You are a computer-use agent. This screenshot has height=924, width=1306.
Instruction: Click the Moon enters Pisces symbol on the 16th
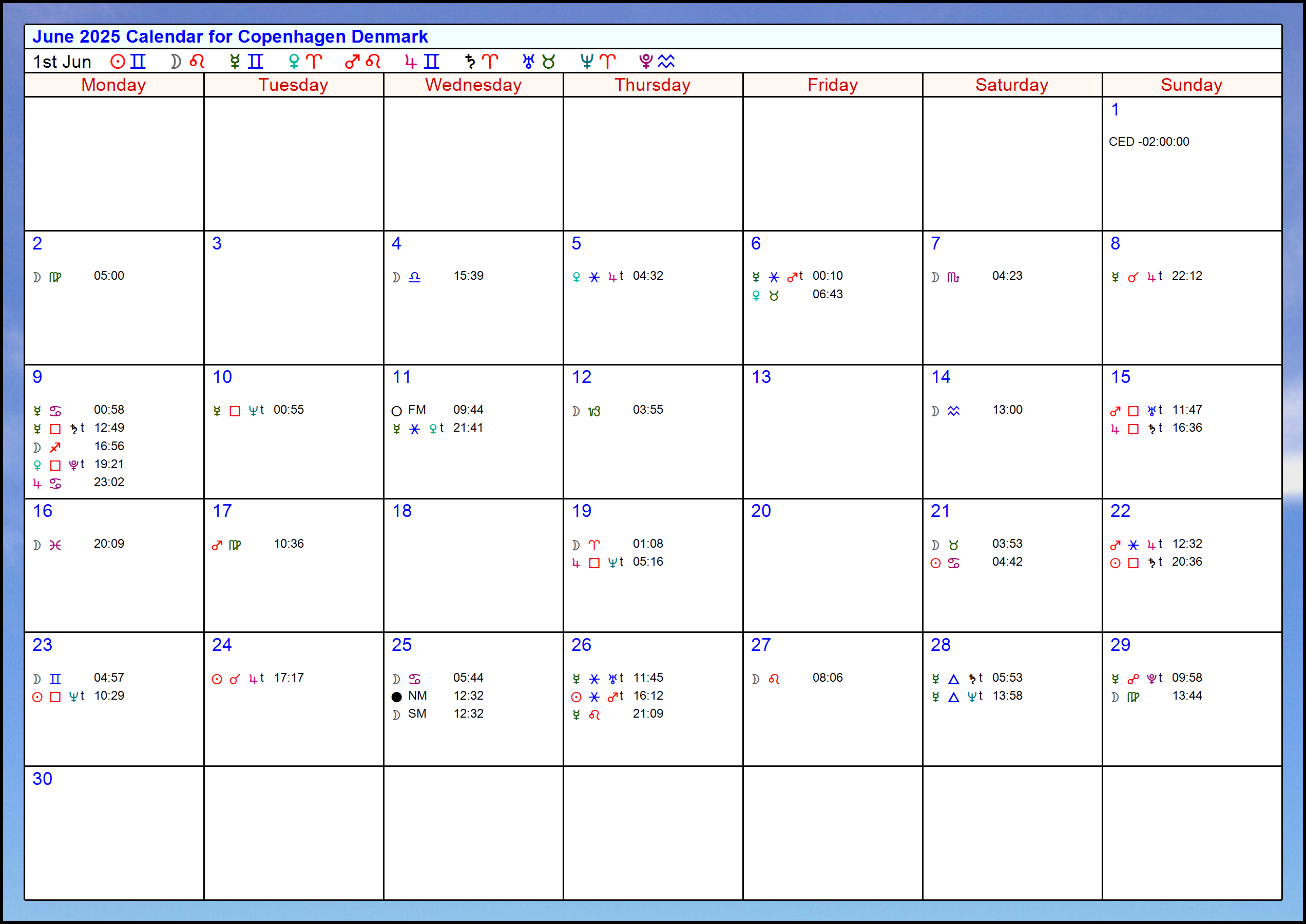(54, 545)
